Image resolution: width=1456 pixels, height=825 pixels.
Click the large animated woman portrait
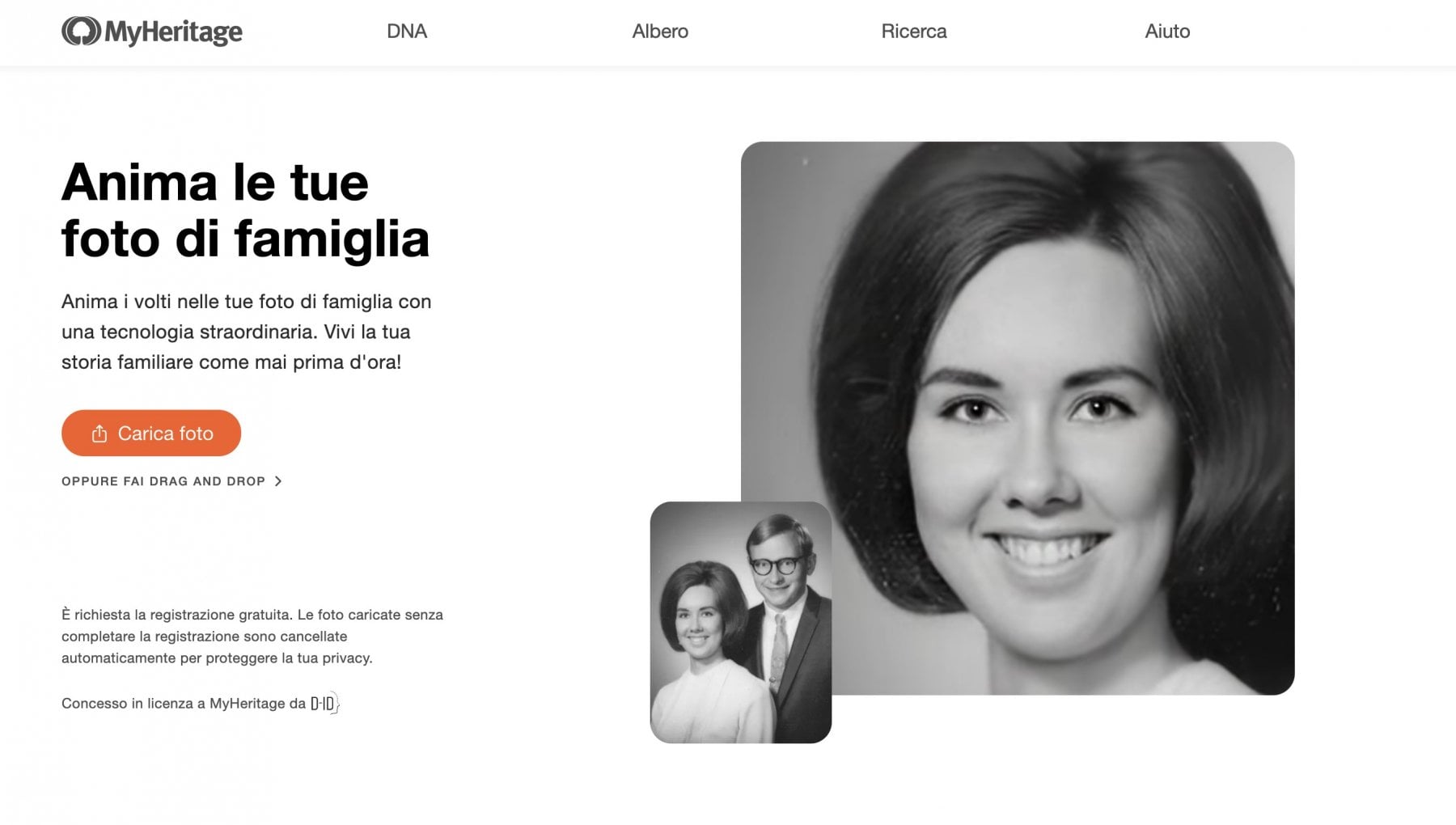point(1018,418)
